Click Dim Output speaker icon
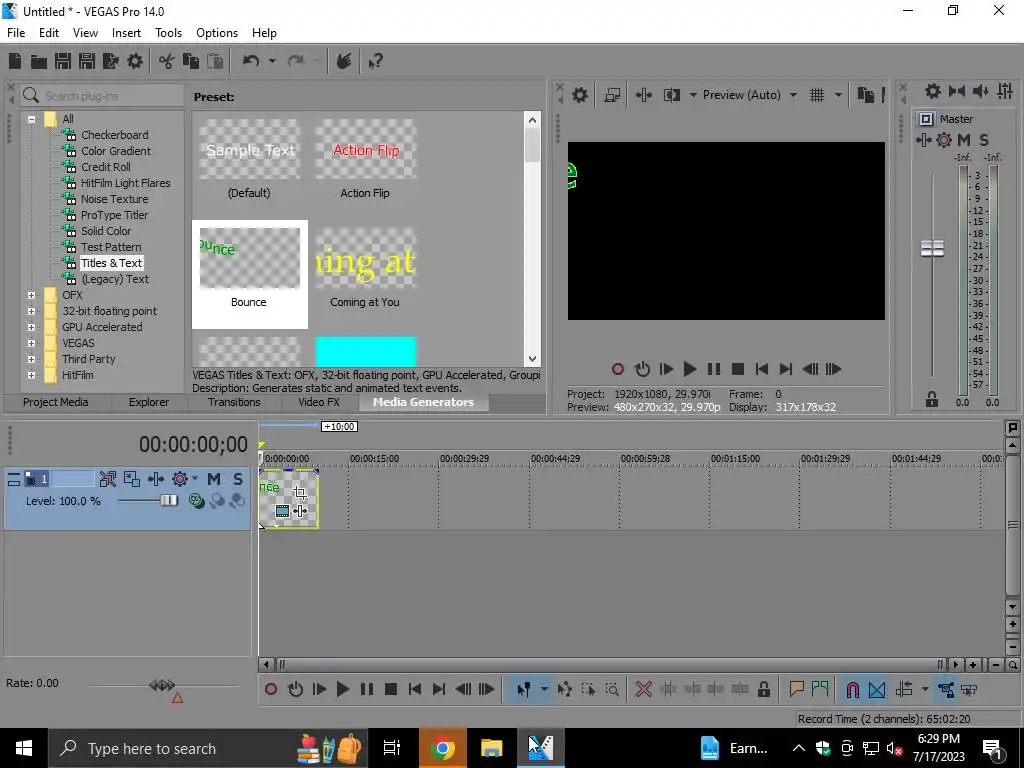Viewport: 1024px width, 768px height. coord(980,91)
